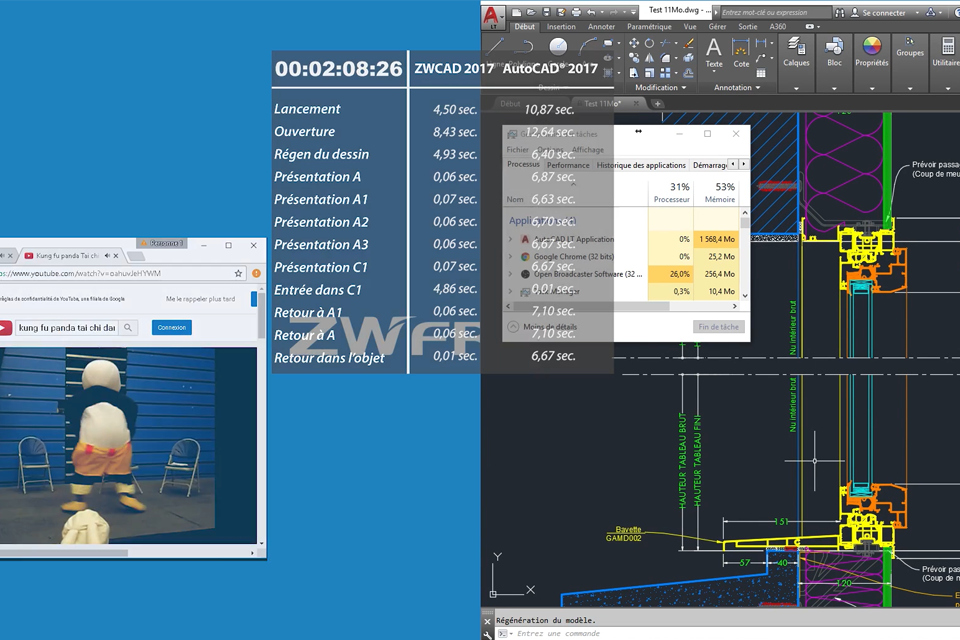Switch to the Vue ribbon tab

click(x=690, y=27)
